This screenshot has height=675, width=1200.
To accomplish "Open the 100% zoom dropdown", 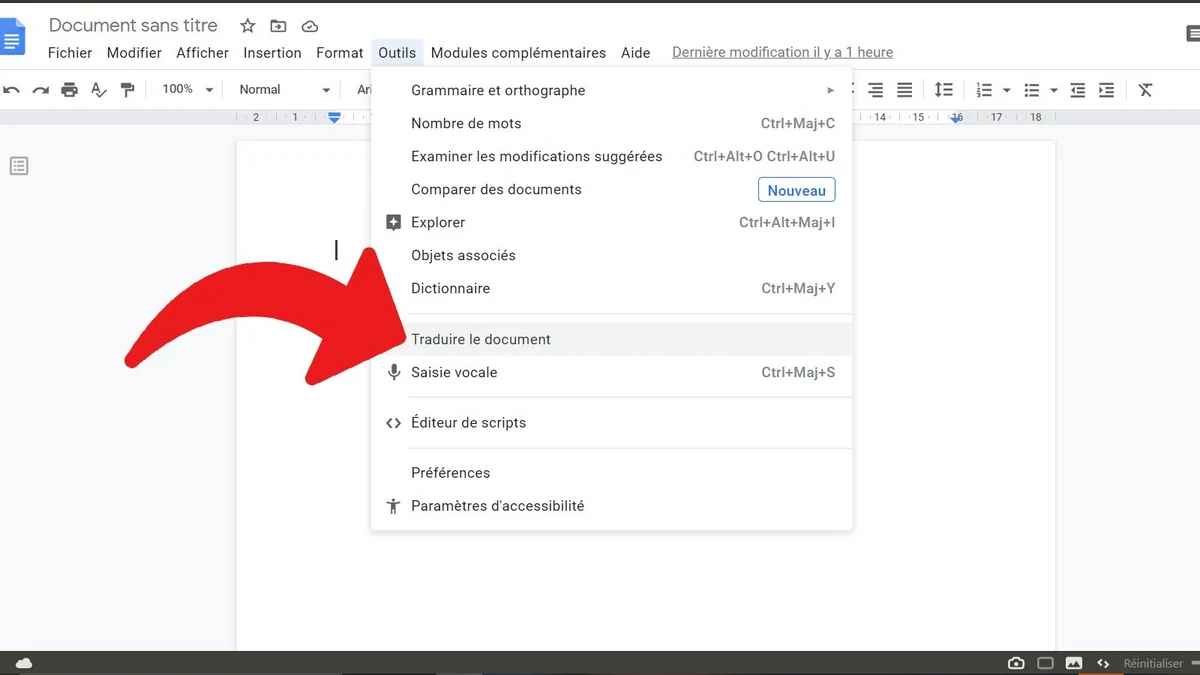I will (x=188, y=90).
